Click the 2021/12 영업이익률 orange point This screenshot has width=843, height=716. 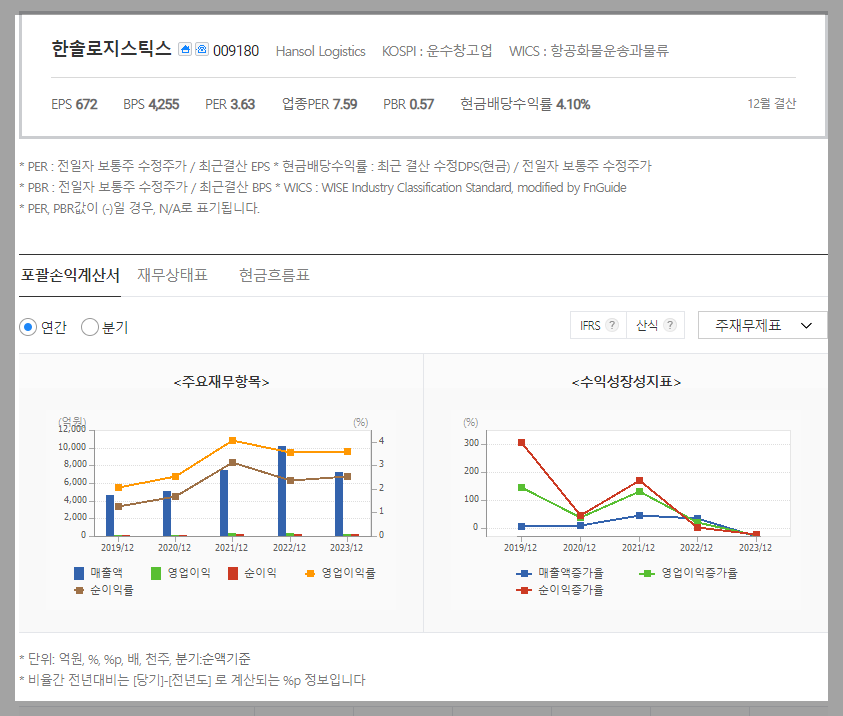coord(233,441)
